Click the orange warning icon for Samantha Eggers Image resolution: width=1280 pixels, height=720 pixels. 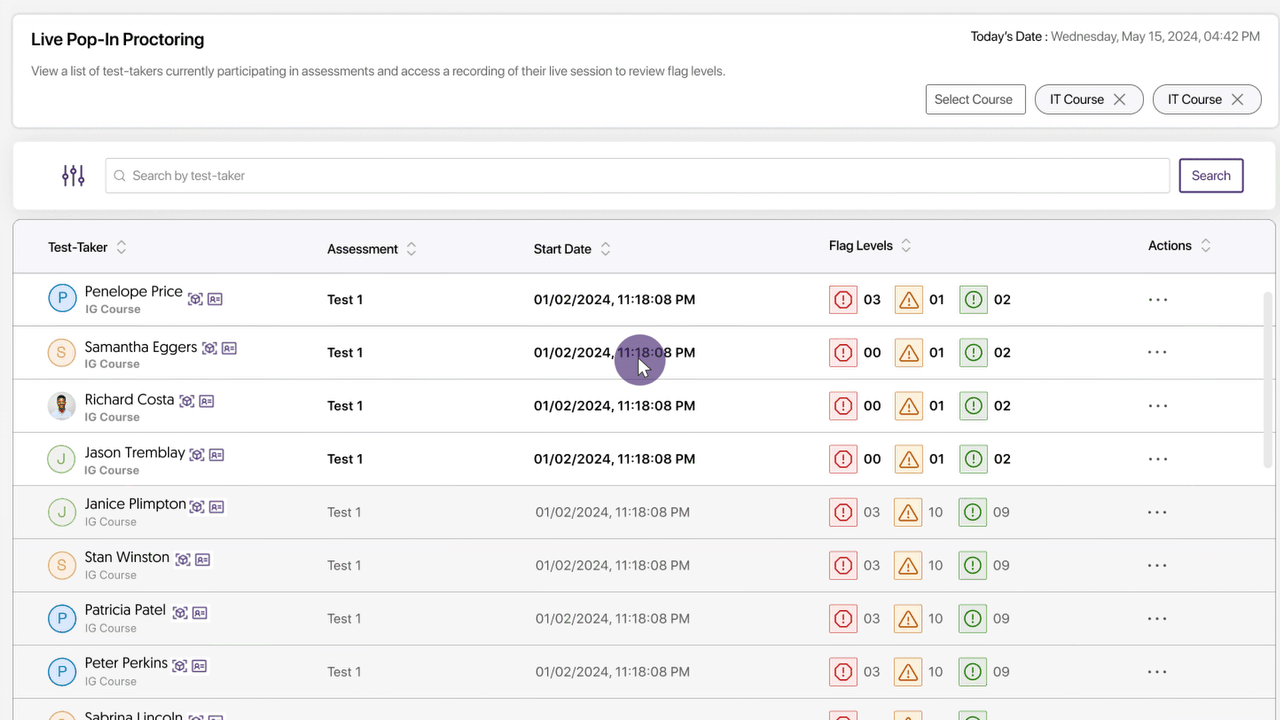[908, 353]
